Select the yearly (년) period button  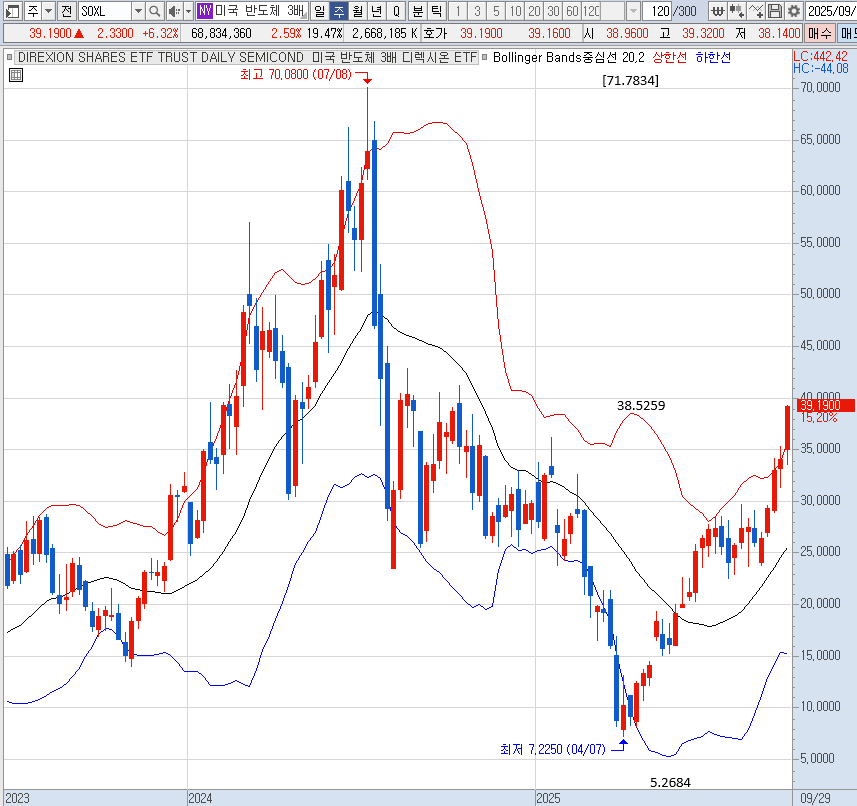pyautogui.click(x=376, y=11)
